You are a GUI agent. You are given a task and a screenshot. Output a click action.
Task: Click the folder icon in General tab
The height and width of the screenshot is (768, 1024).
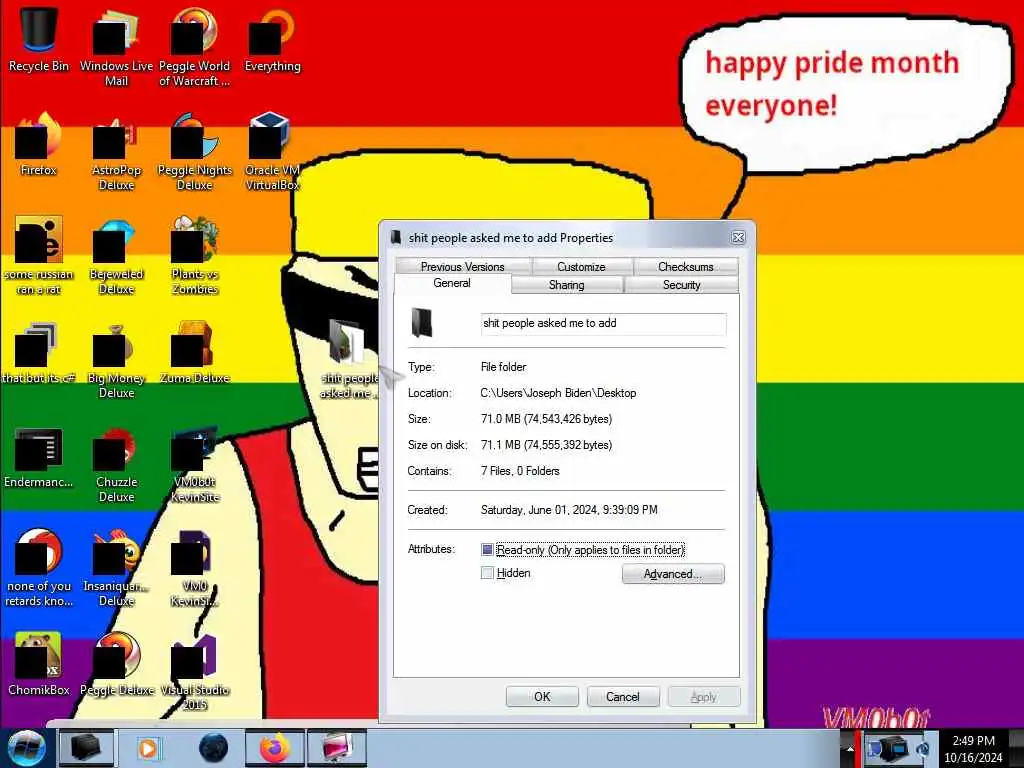pos(422,323)
